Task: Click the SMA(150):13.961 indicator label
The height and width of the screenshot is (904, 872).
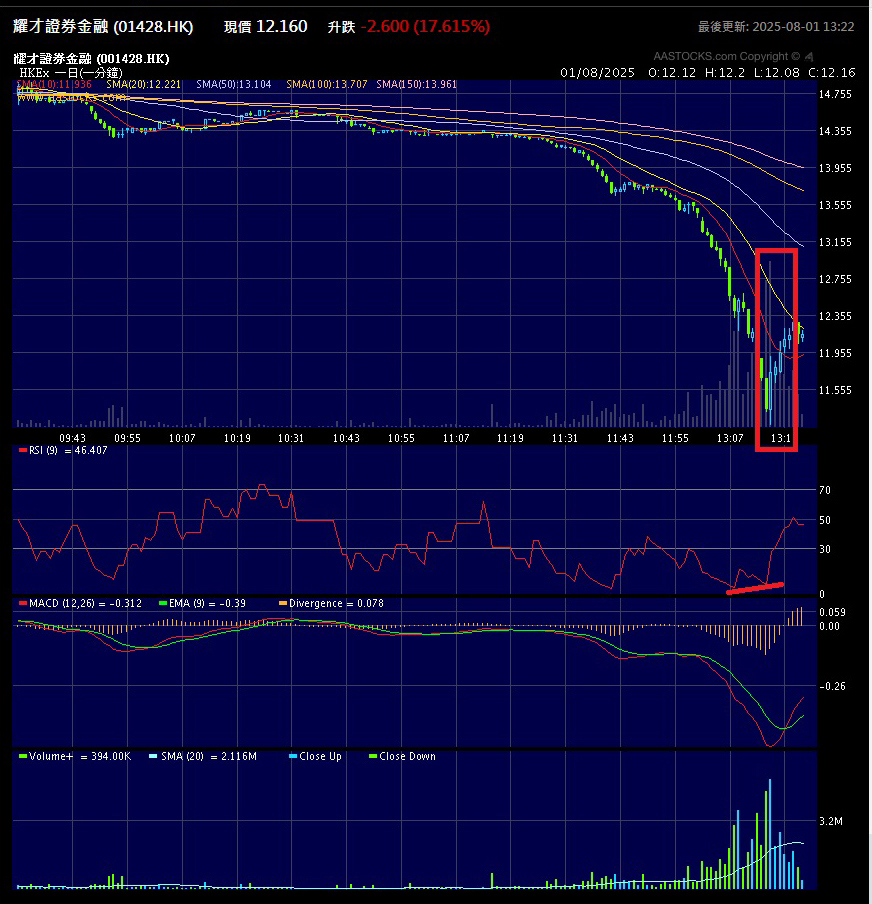Action: click(x=416, y=84)
